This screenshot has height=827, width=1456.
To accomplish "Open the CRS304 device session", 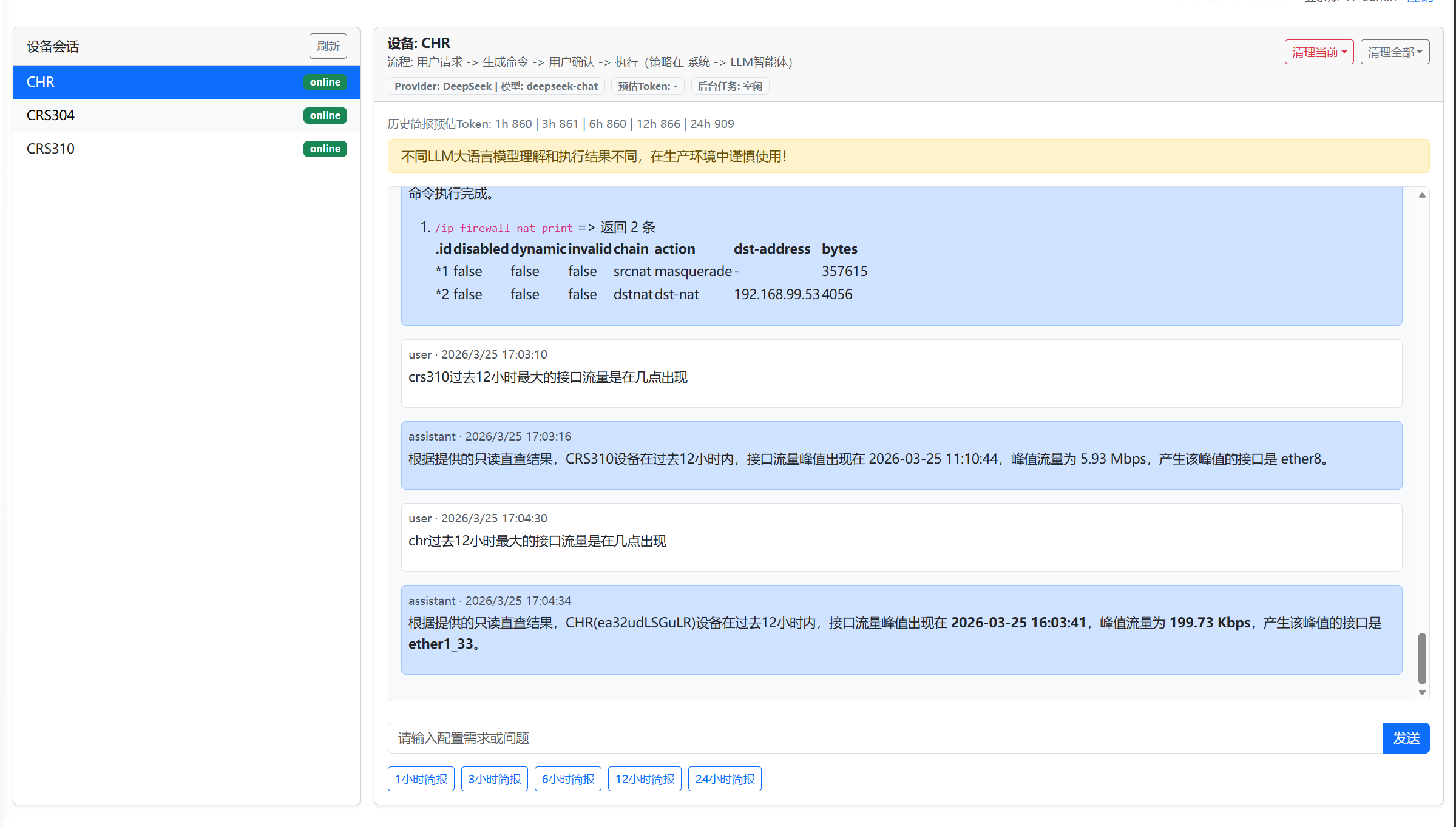I will tap(152, 115).
